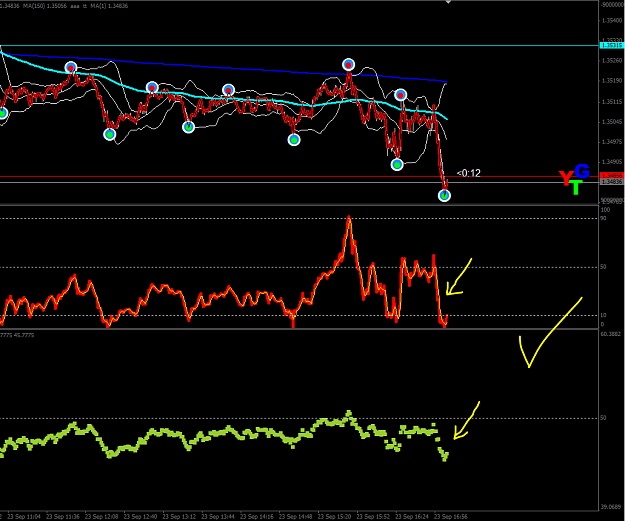
Task: Click the 1.34975 price scale value
Action: coord(612,142)
